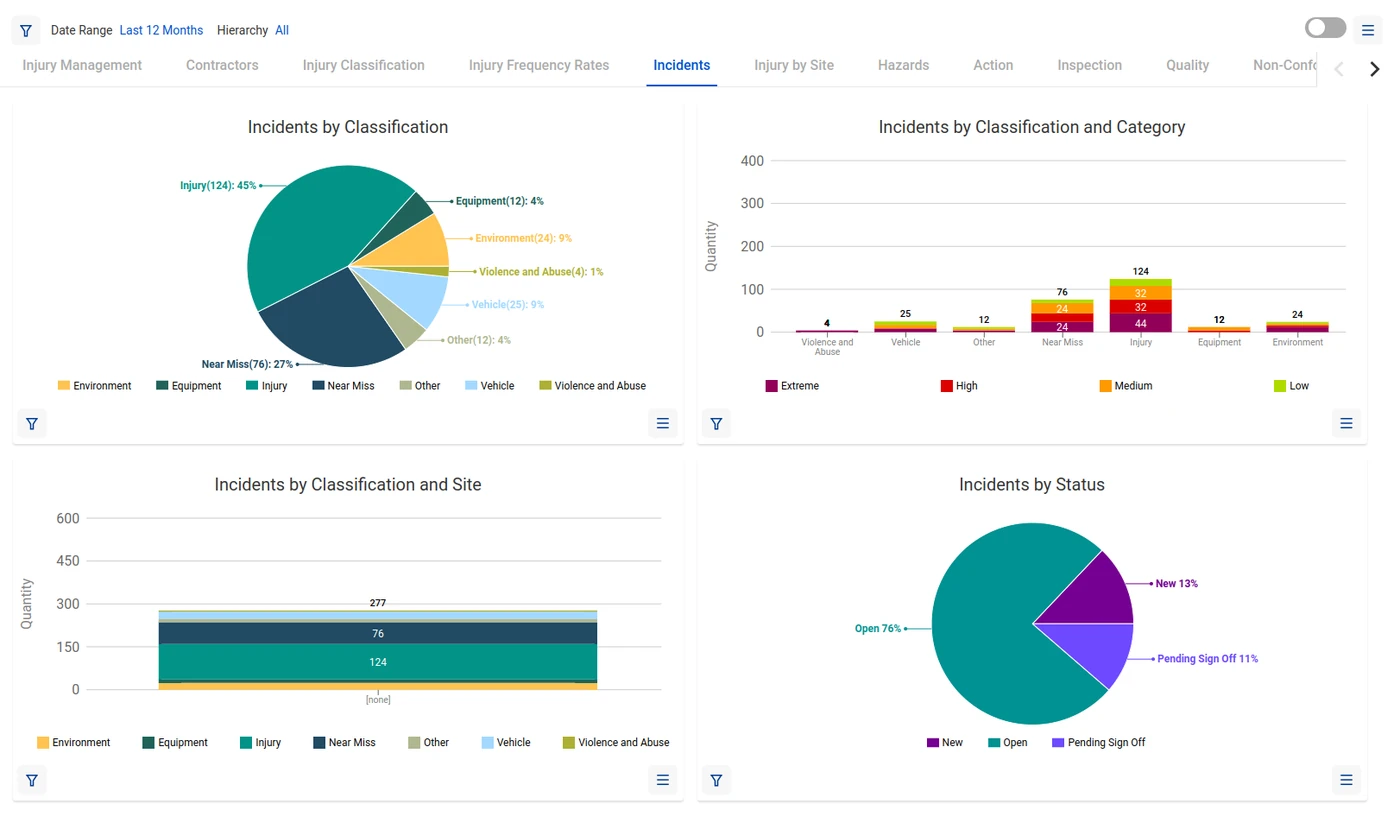
Task: Change Date Range value Last 12 Months
Action: point(161,31)
